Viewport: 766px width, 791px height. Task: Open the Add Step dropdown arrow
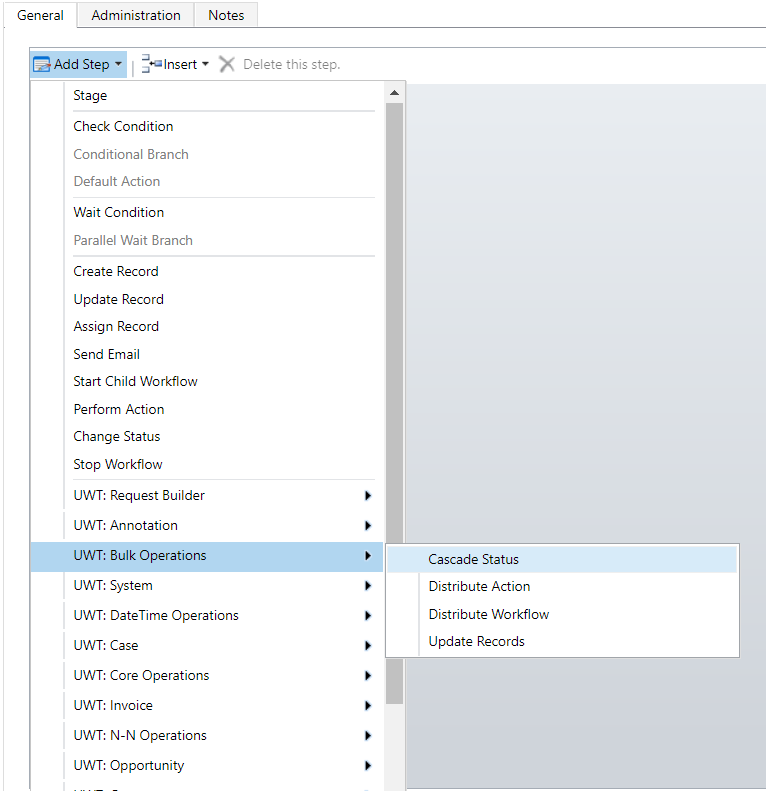(118, 65)
